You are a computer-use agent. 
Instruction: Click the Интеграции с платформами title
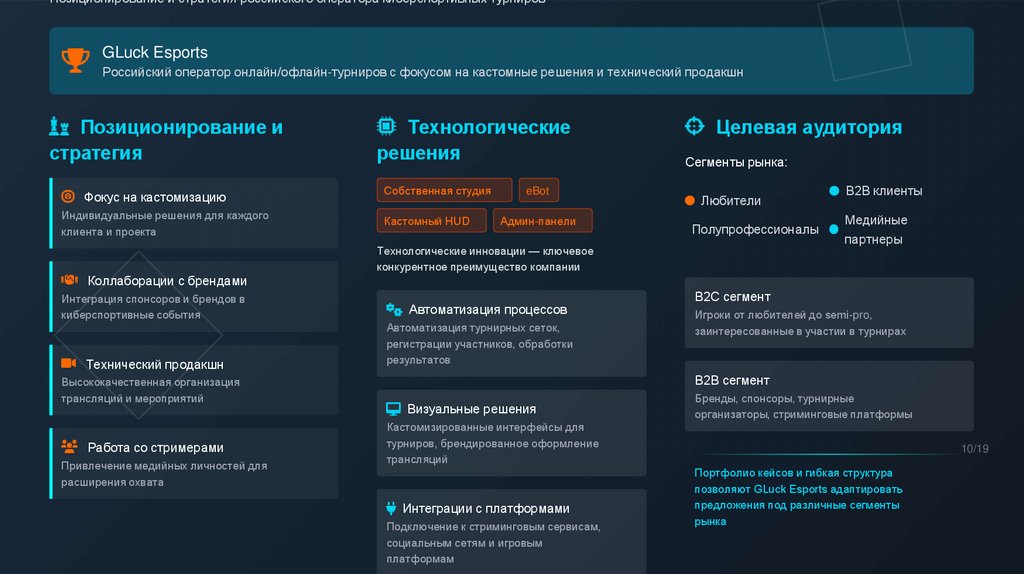(486, 508)
